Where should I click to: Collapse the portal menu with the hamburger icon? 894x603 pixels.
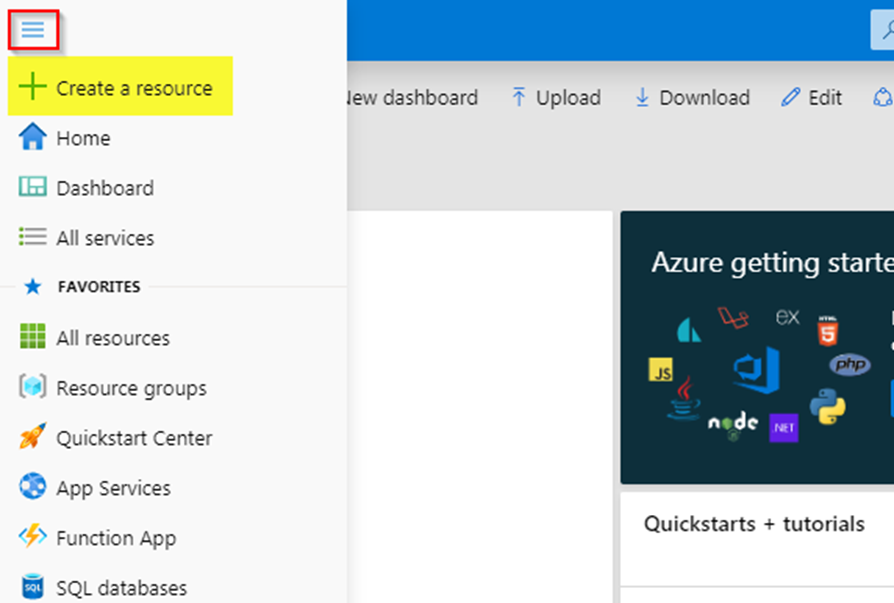pyautogui.click(x=33, y=29)
